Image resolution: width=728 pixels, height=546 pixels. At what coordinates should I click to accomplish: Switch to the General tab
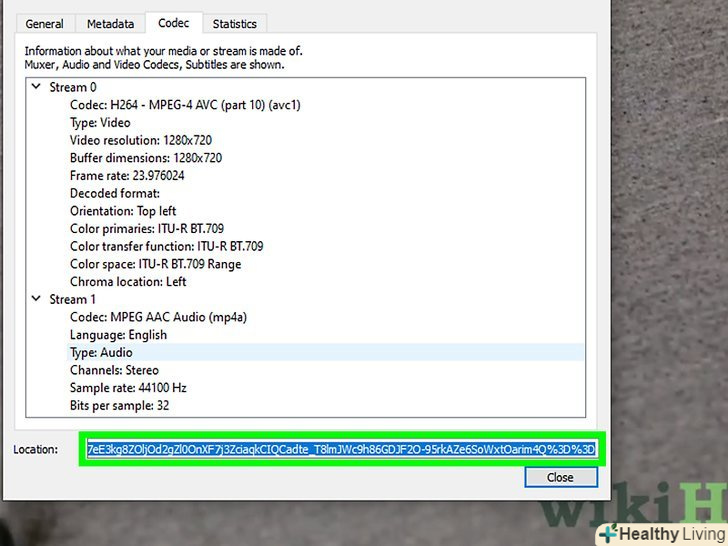(x=45, y=24)
